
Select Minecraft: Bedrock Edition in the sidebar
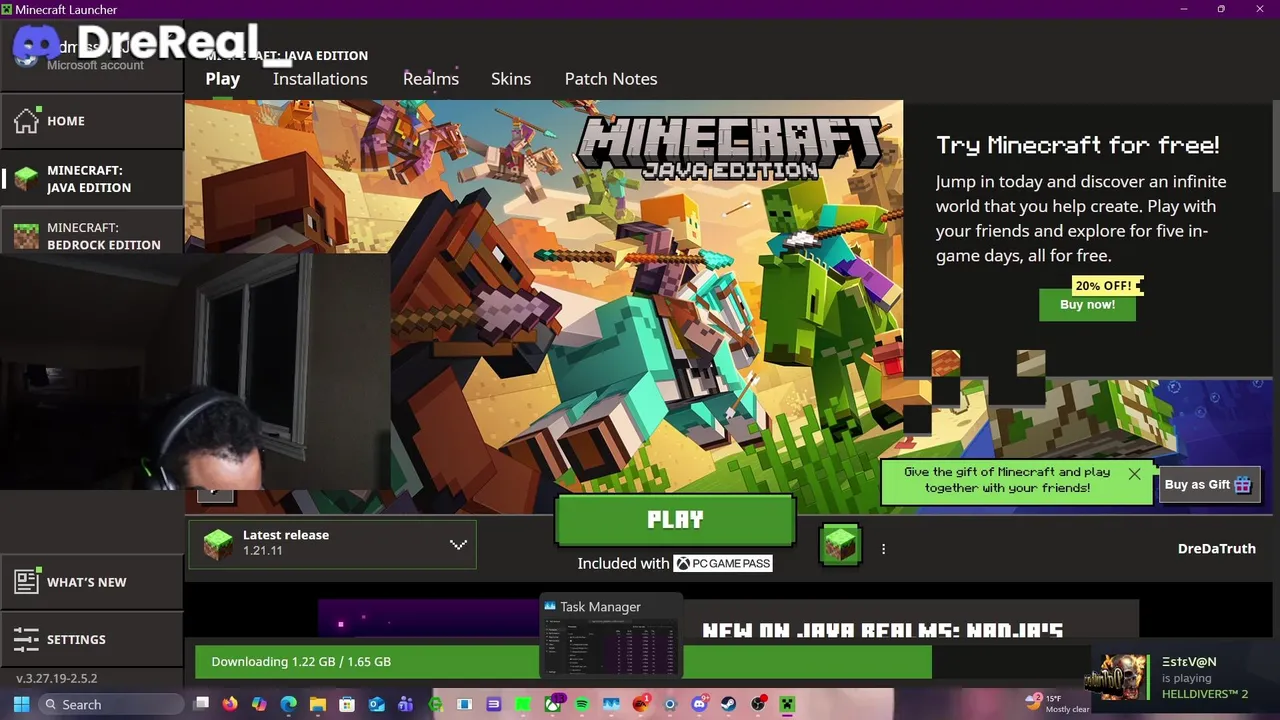click(x=92, y=232)
